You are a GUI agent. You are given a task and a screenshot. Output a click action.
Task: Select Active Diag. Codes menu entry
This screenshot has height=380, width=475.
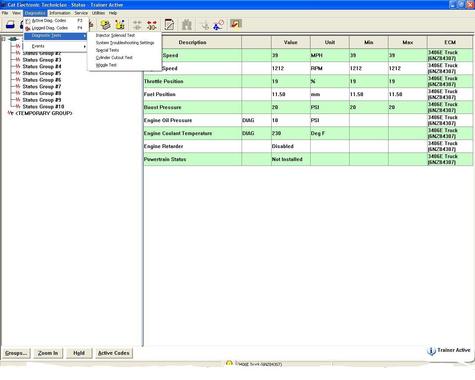56,21
